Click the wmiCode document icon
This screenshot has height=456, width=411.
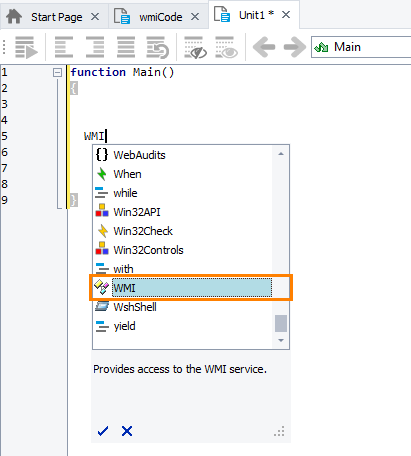pos(122,16)
